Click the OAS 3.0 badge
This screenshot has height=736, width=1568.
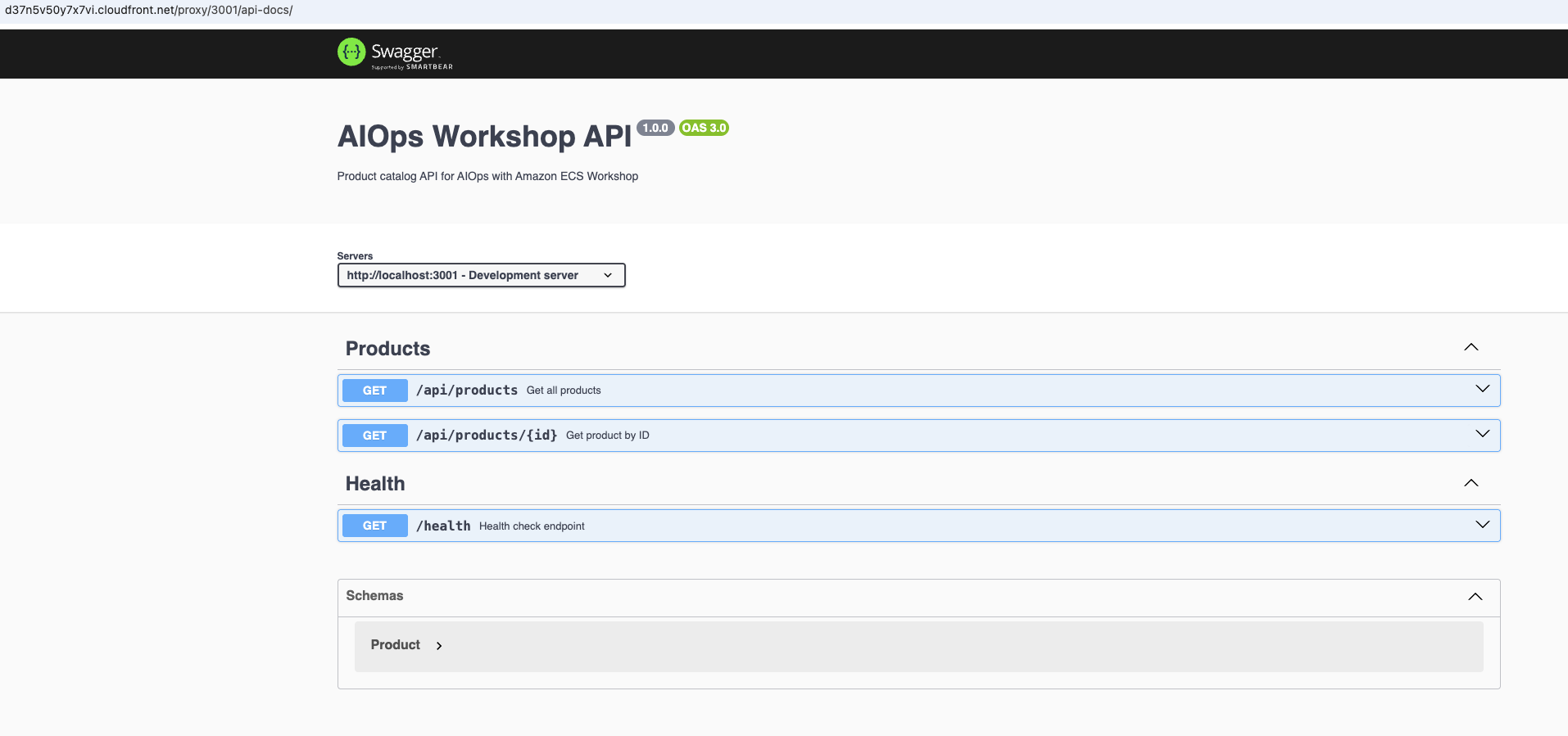click(704, 128)
